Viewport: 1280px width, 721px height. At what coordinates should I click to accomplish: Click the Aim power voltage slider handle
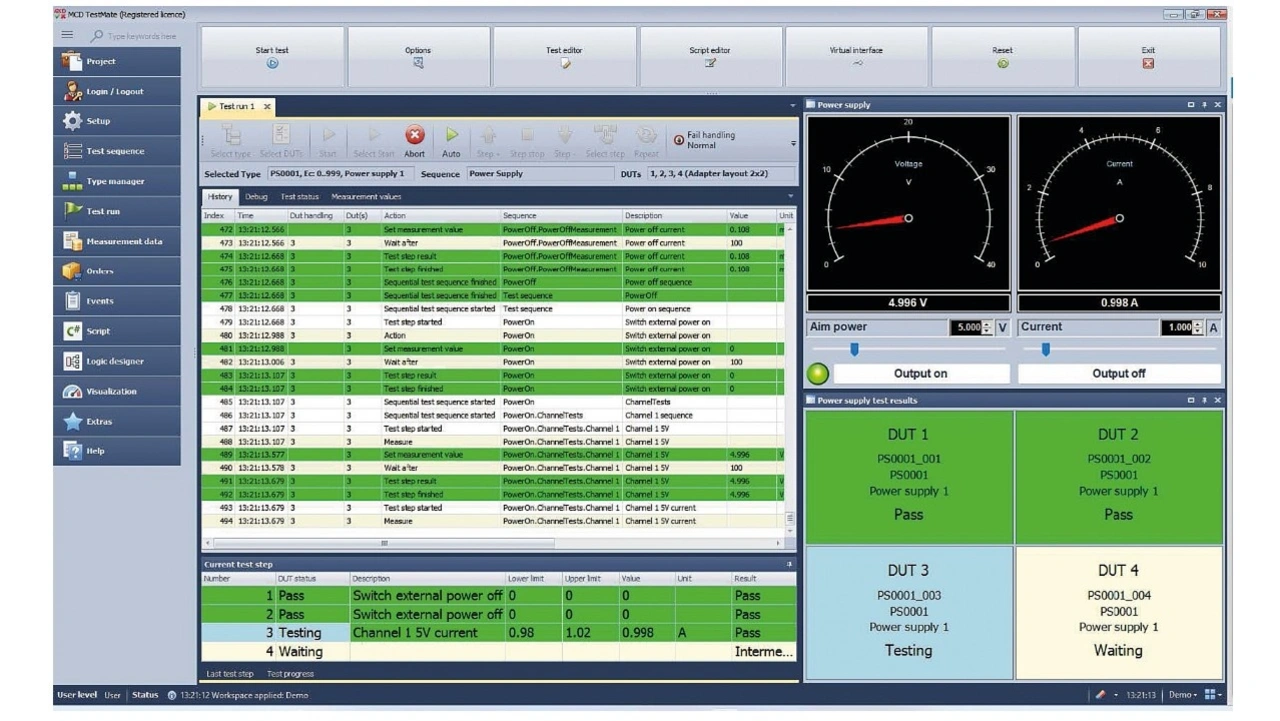tap(854, 349)
